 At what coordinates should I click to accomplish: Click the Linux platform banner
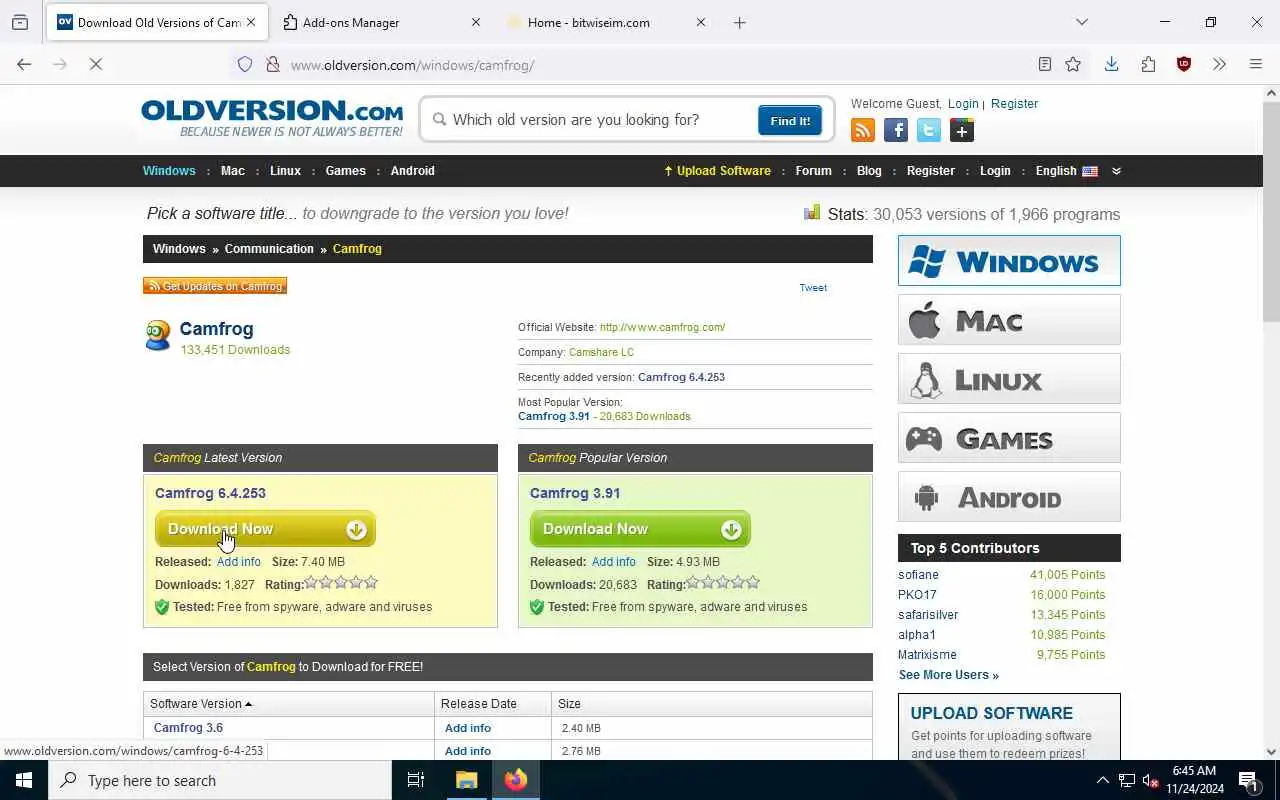[1009, 379]
